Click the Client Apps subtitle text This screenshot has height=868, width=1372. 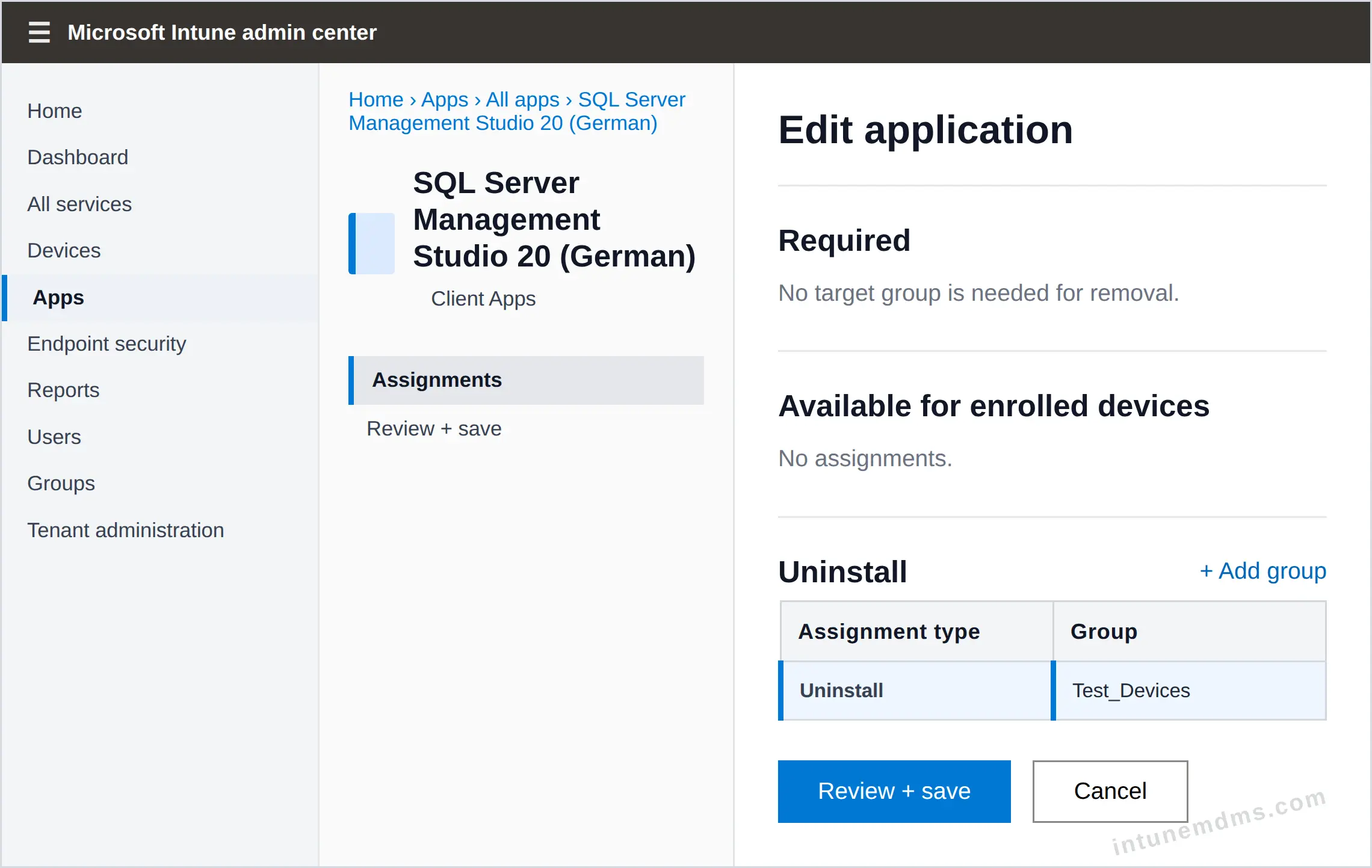click(483, 298)
